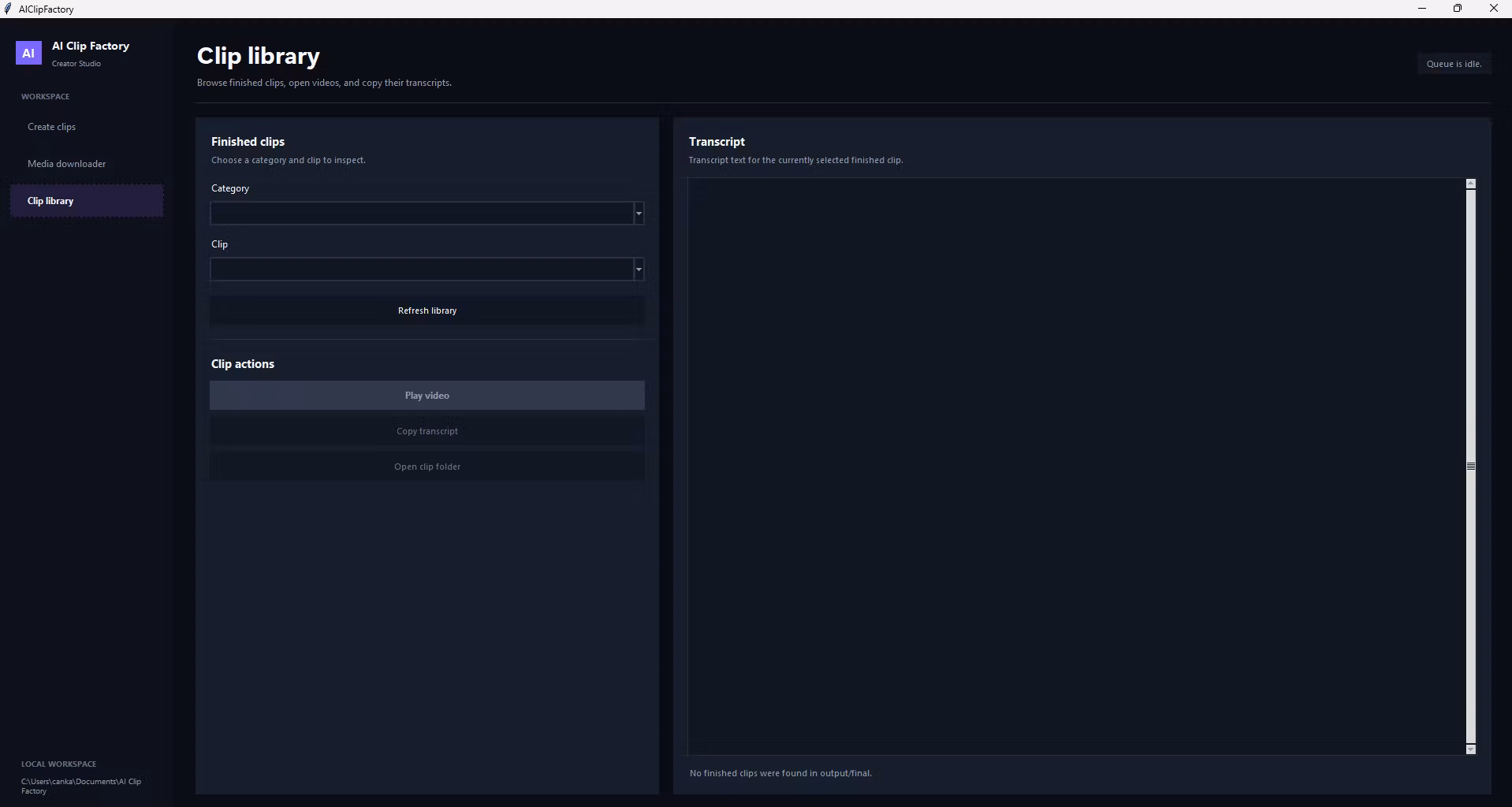Click the 'Transcript' panel heading
The width and height of the screenshot is (1512, 807).
[717, 142]
